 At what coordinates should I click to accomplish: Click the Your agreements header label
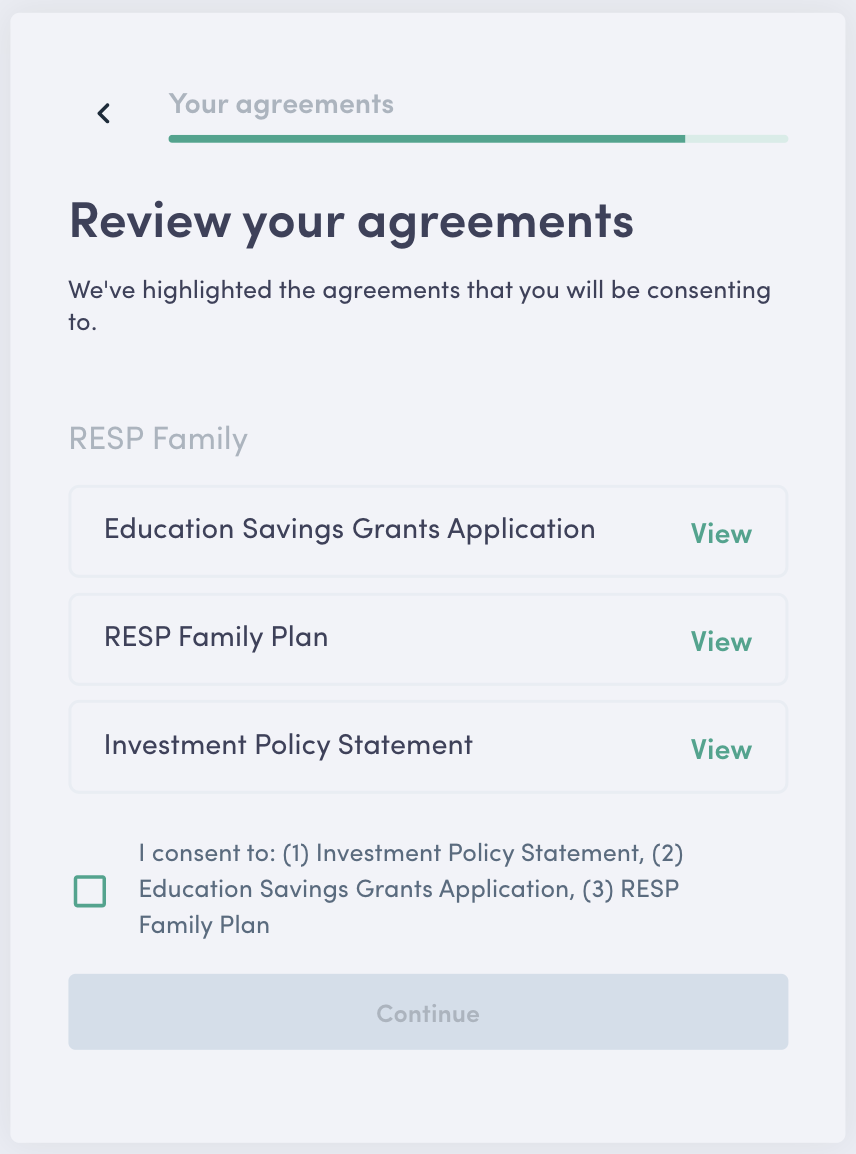coord(282,103)
